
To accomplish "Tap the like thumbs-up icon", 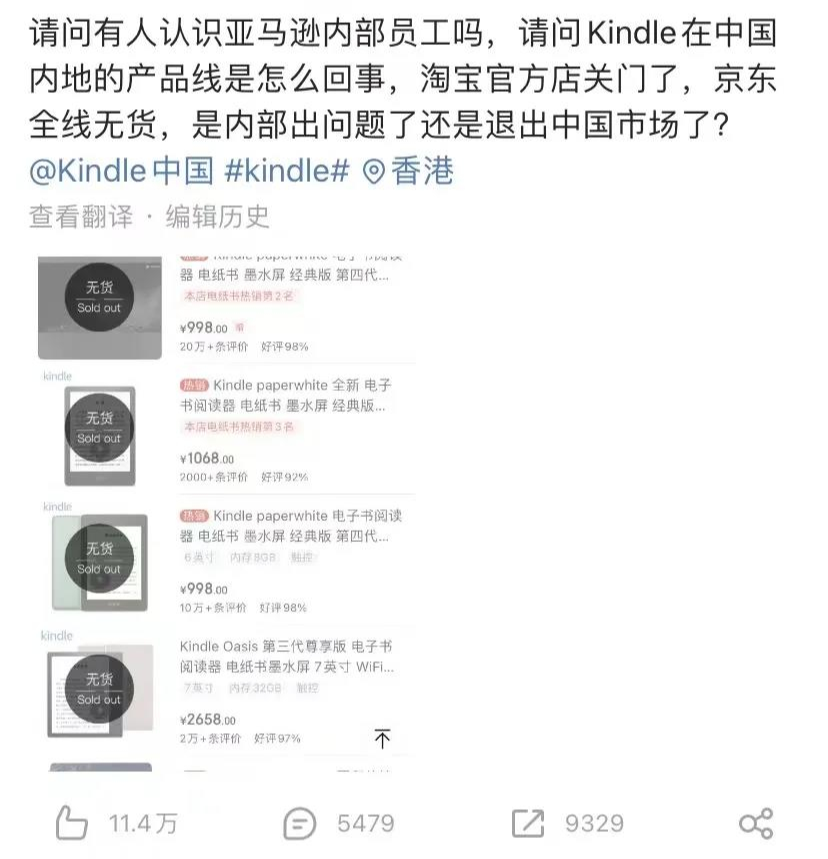I will coord(72,823).
